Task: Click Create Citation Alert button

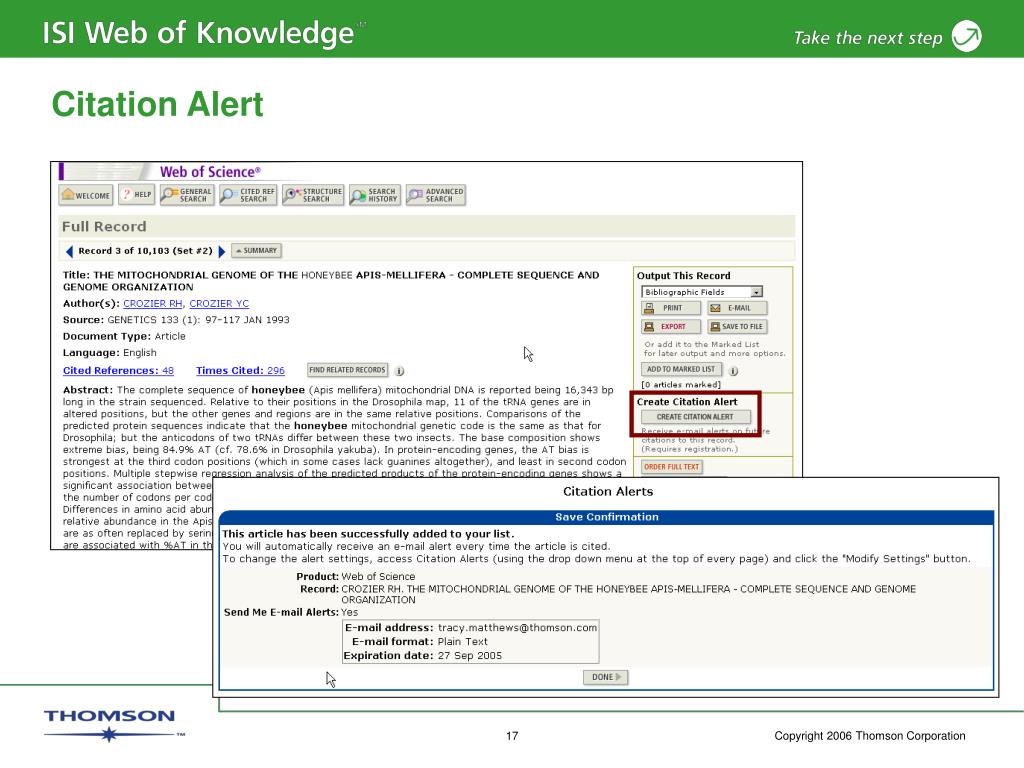Action: click(x=696, y=417)
